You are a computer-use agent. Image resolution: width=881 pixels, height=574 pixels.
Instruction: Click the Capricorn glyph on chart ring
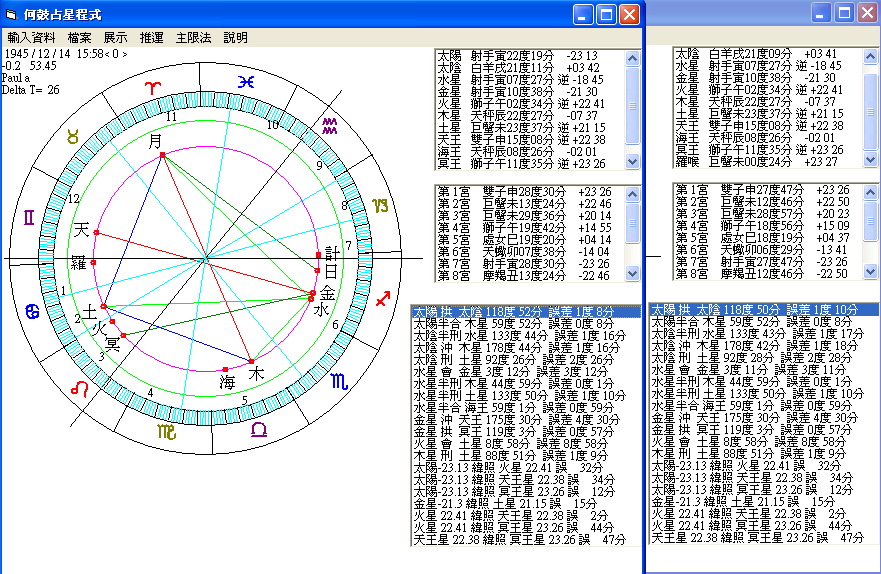[380, 205]
